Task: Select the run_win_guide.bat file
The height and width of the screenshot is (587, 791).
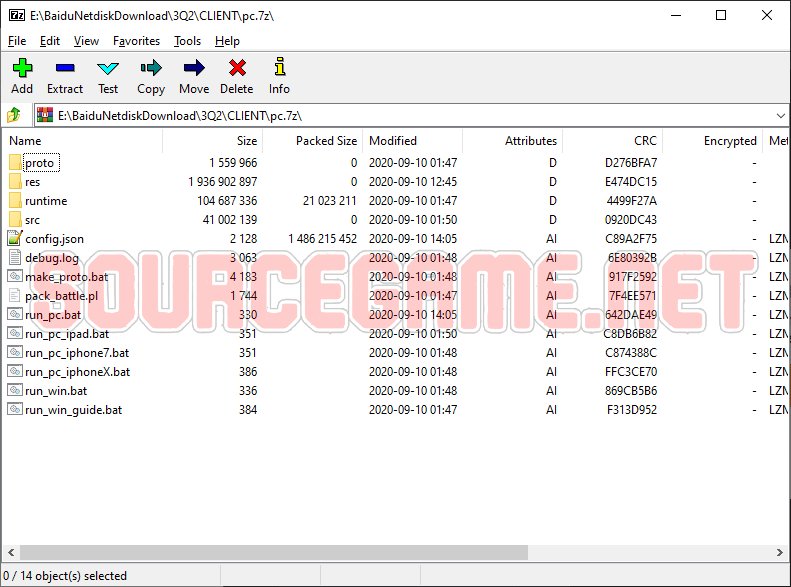Action: 73,409
